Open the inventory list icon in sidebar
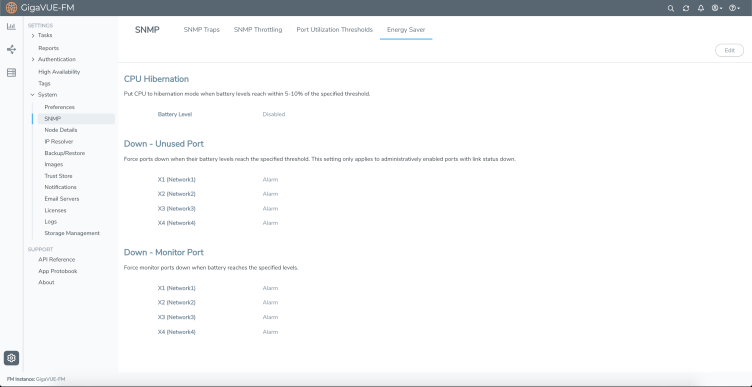This screenshot has width=752, height=387. (x=11, y=72)
